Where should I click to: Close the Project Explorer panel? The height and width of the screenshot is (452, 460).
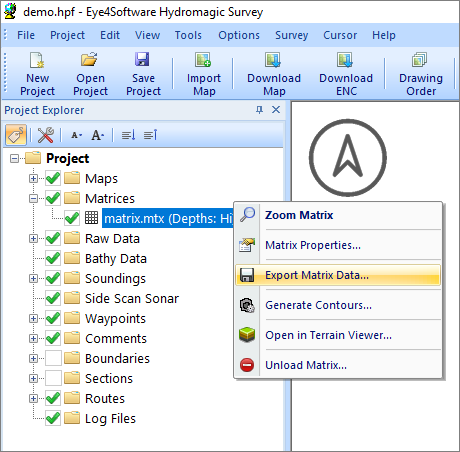coord(276,110)
